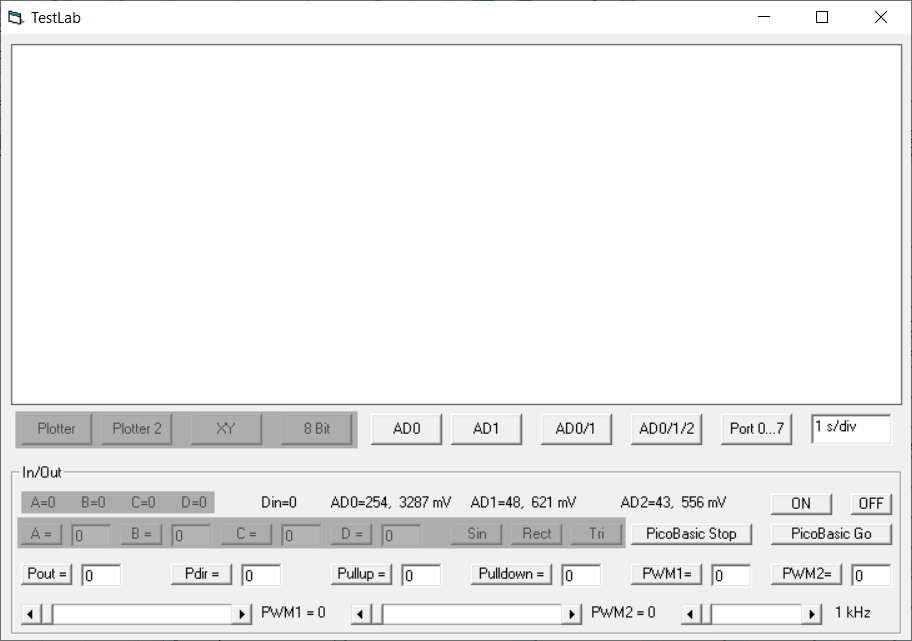Click the 1 s/div timebase field
The height and width of the screenshot is (641, 912).
(850, 428)
